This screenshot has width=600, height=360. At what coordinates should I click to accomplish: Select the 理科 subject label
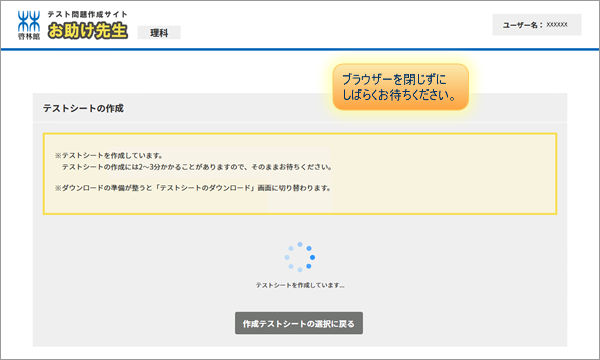(159, 33)
